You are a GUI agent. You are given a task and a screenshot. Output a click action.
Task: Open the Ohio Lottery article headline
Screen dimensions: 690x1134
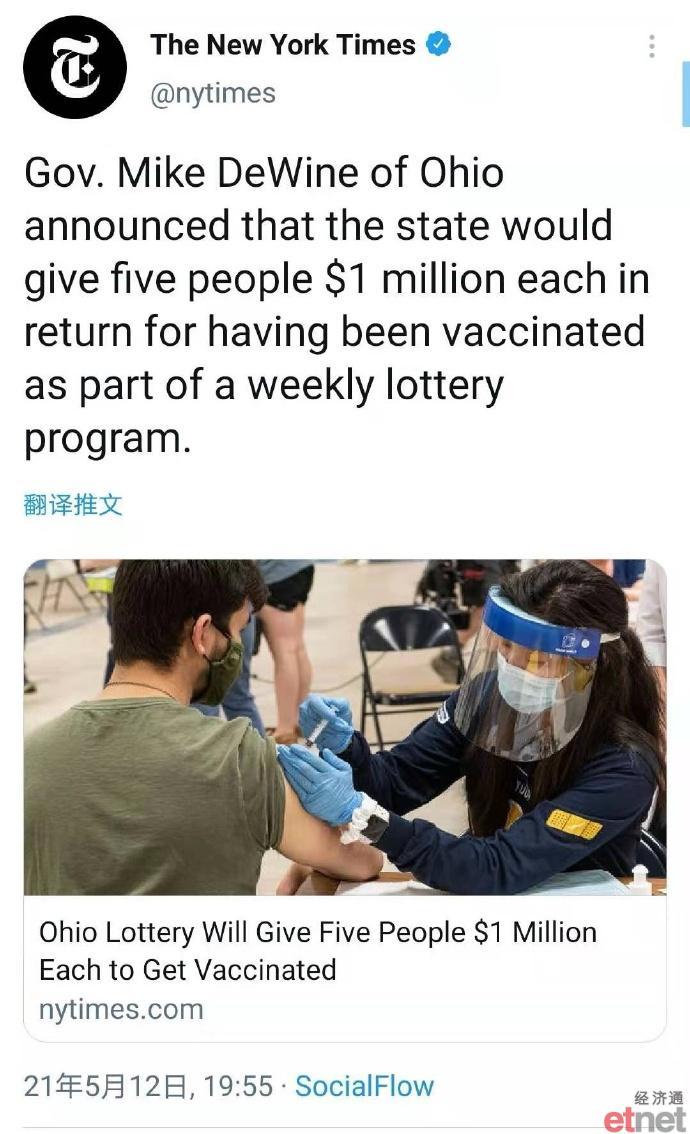tap(318, 951)
